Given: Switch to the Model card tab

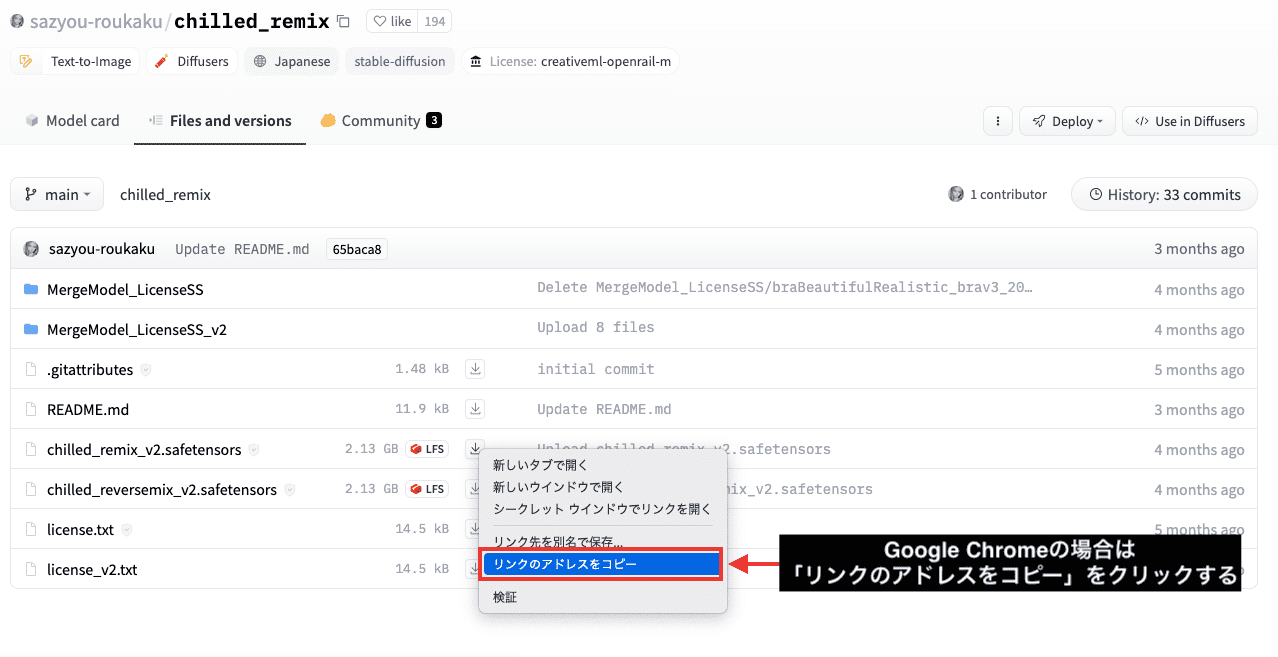Looking at the screenshot, I should click(x=72, y=120).
